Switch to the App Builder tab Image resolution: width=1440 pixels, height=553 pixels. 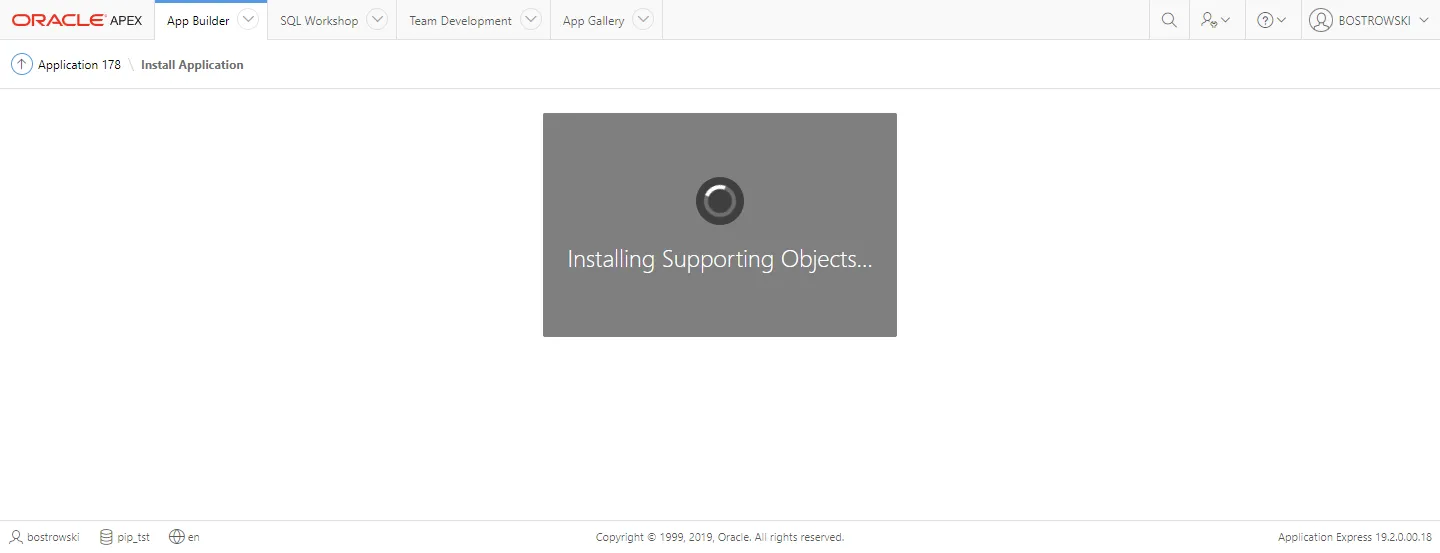[x=198, y=21]
